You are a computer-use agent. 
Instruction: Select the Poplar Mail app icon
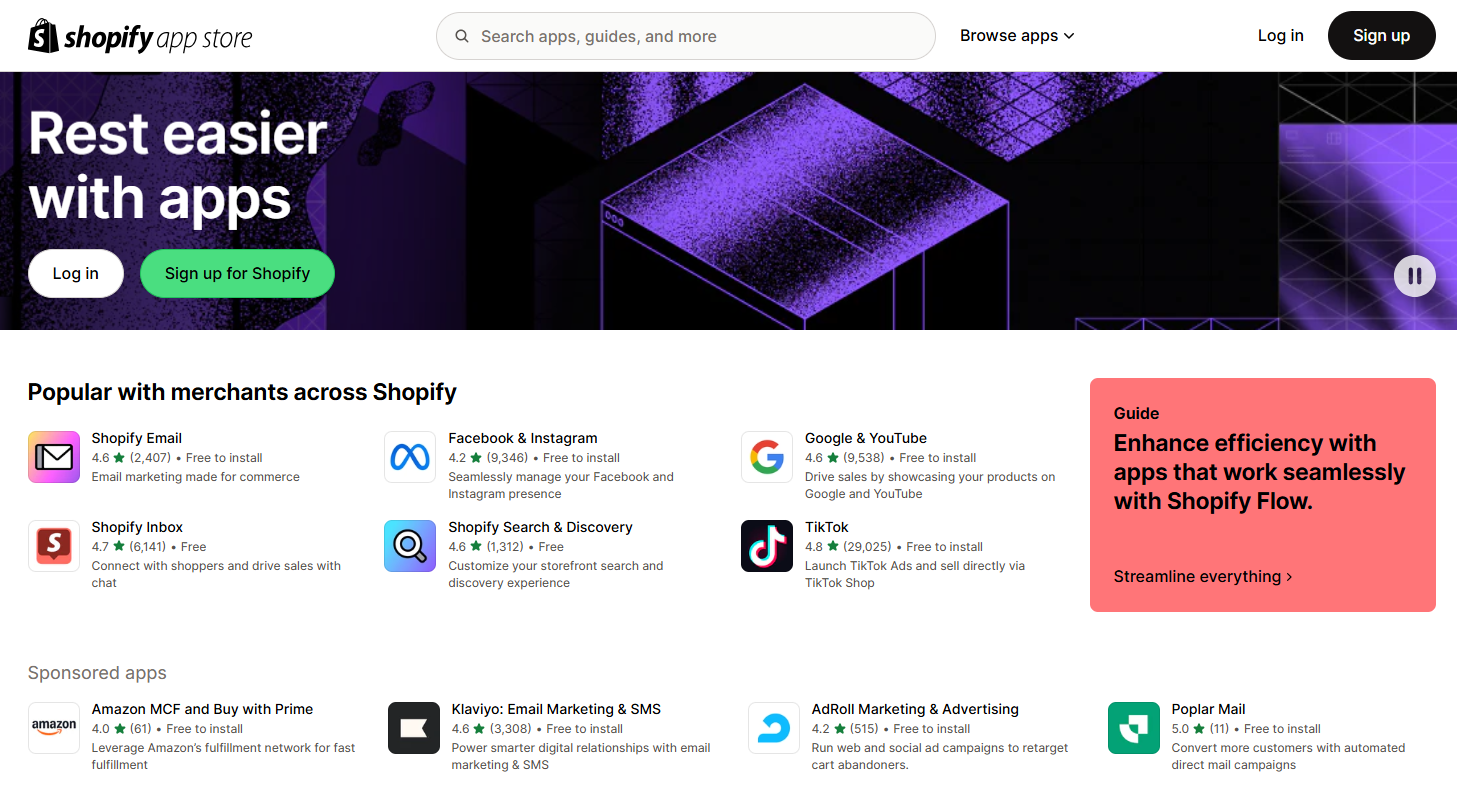point(1134,728)
